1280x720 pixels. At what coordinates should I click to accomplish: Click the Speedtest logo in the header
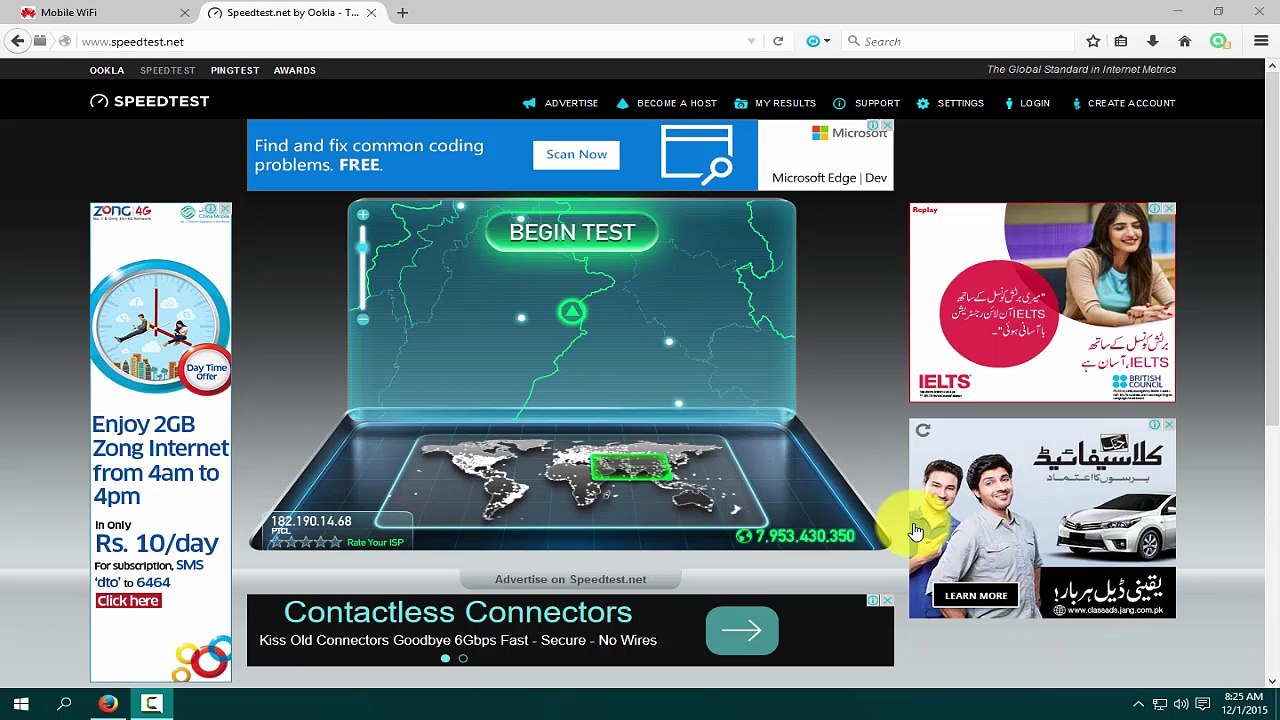click(149, 101)
